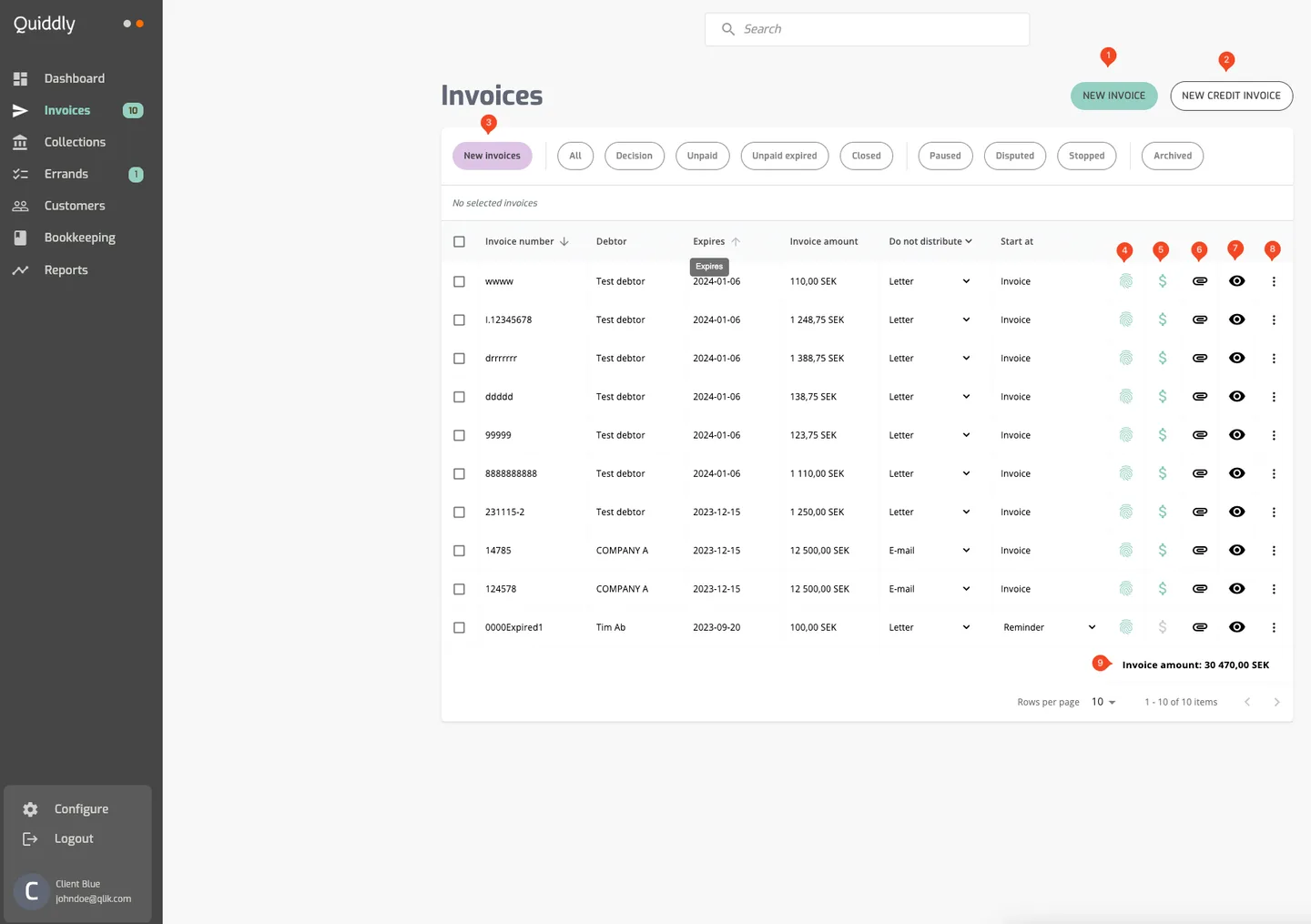Click dollar icon in 231115-2 row
Image resolution: width=1311 pixels, height=924 pixels.
[1163, 513]
